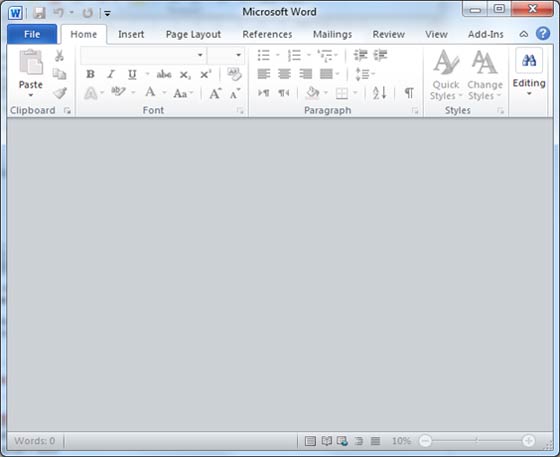Click the Paste button
The height and width of the screenshot is (457, 560).
(31, 72)
